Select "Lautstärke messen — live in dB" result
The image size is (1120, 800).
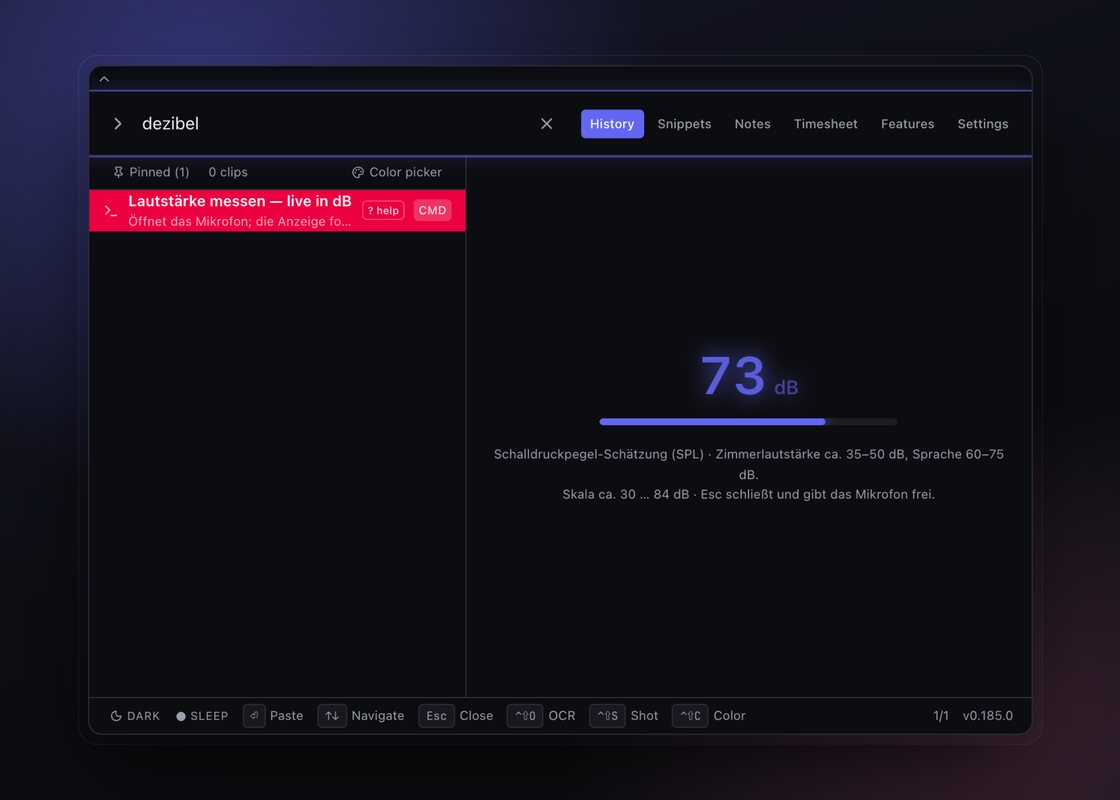click(277, 211)
